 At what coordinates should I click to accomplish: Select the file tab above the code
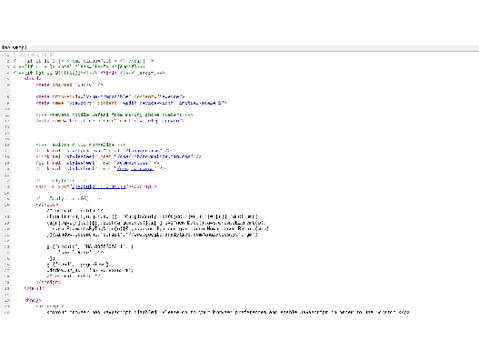click(14, 48)
